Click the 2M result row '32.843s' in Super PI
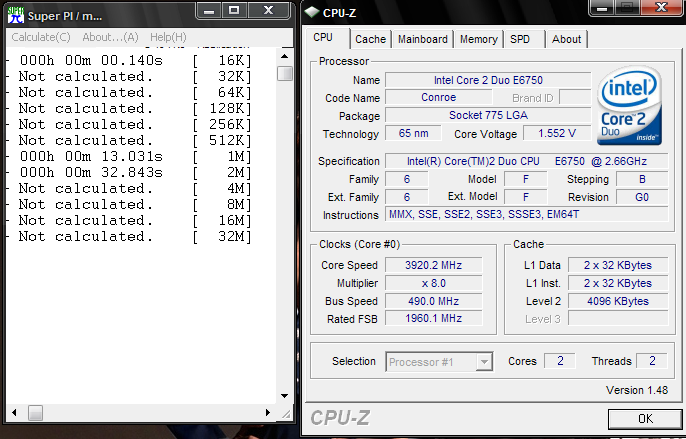This screenshot has width=686, height=439. tap(135, 172)
